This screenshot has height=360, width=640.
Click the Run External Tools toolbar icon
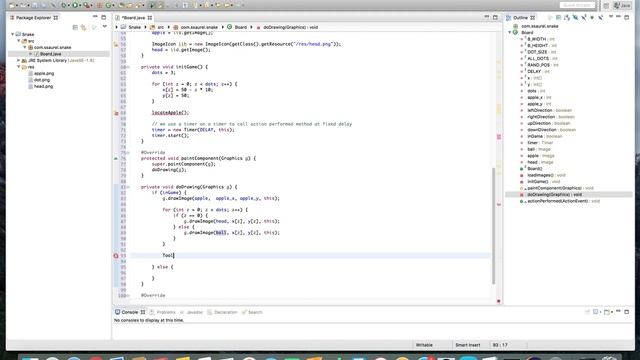pos(86,5)
